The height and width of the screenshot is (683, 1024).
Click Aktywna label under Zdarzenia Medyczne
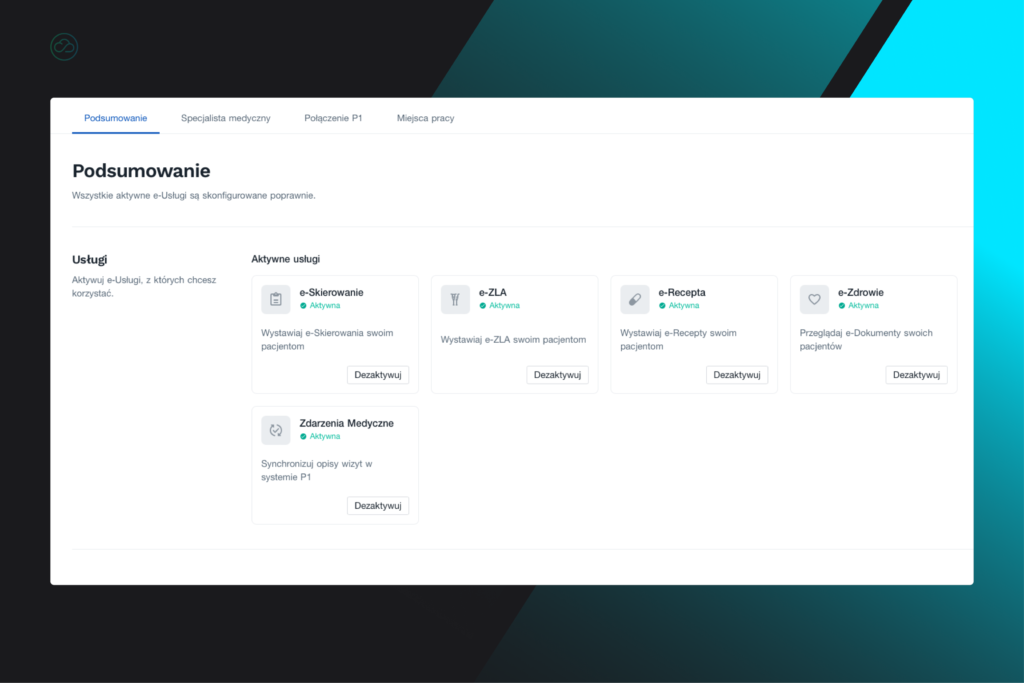(325, 436)
